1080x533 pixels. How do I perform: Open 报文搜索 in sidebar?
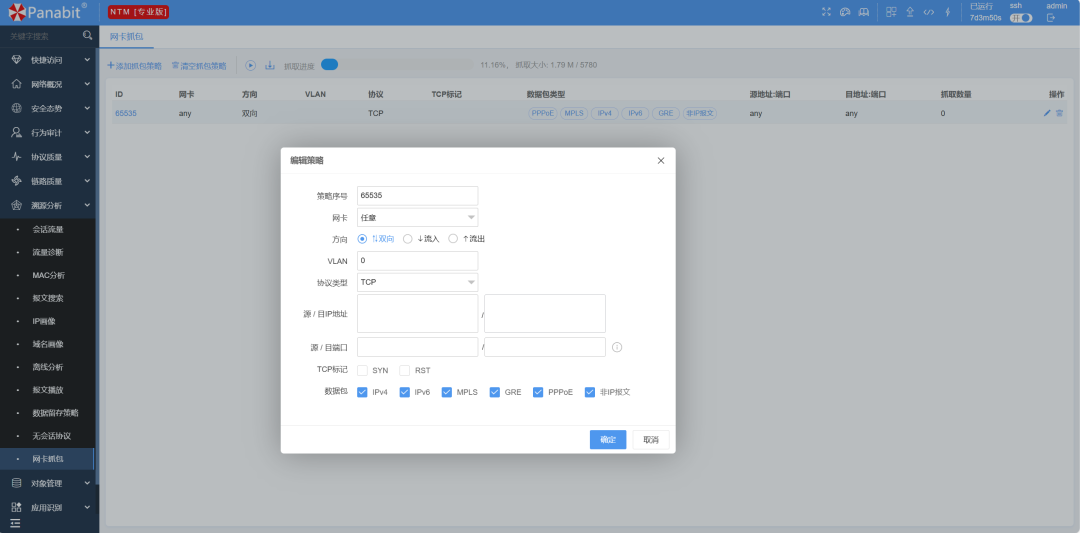coord(48,298)
